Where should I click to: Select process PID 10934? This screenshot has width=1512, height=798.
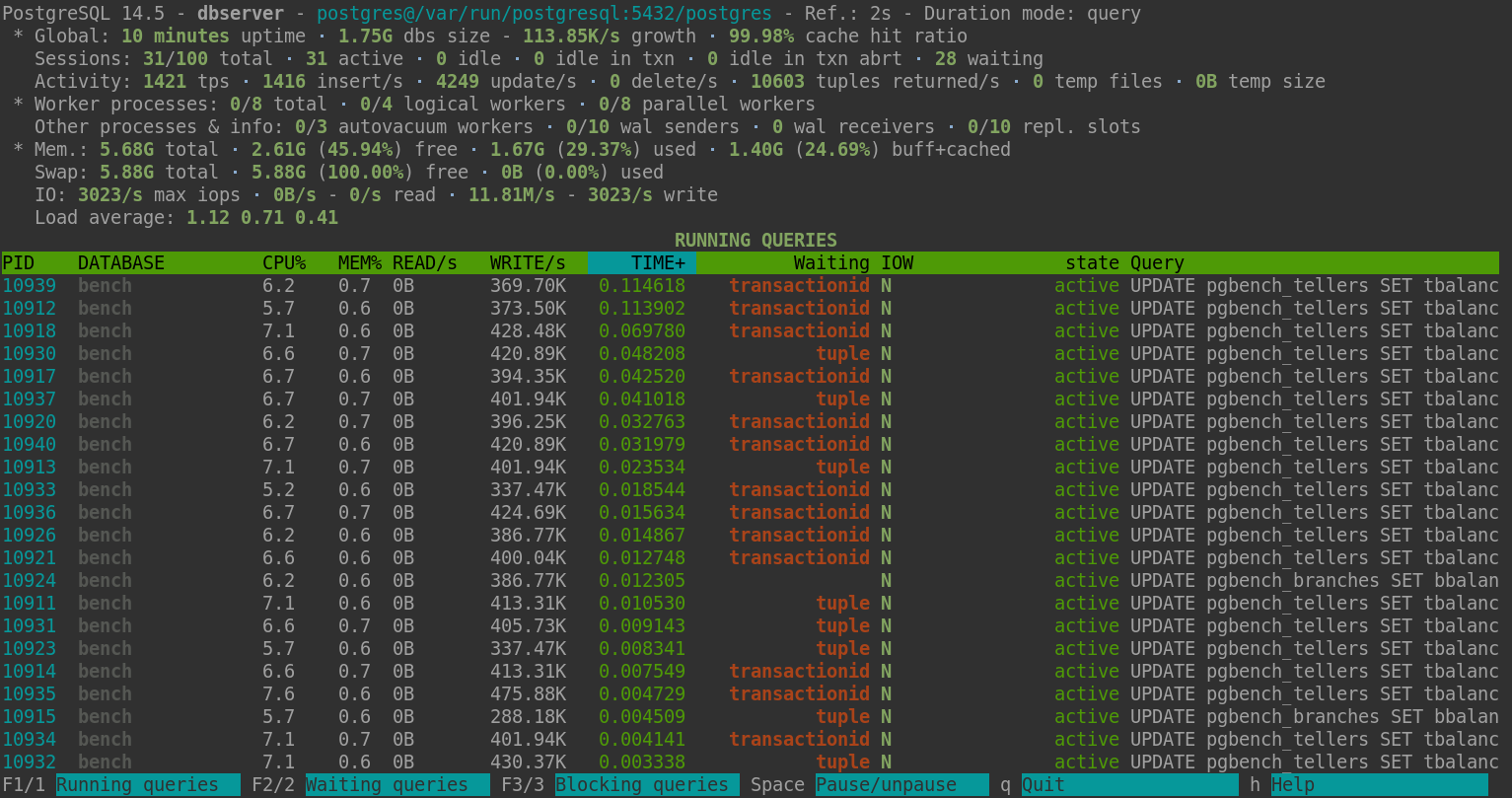coord(29,740)
